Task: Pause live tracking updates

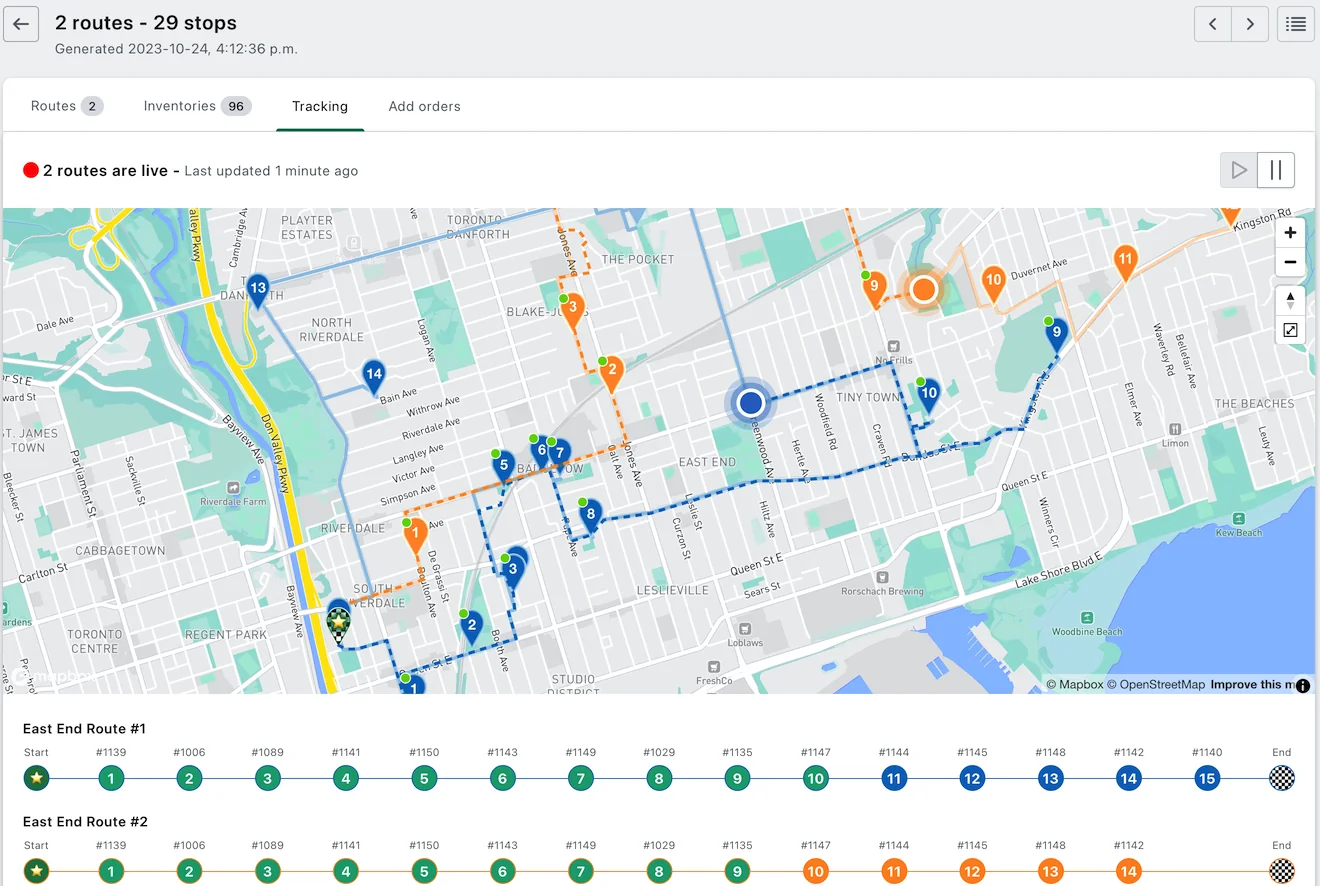Action: click(1276, 170)
